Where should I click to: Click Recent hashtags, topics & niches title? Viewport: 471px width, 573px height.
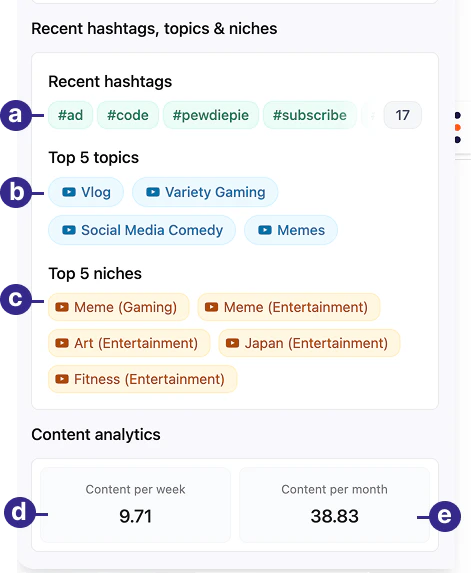154,29
